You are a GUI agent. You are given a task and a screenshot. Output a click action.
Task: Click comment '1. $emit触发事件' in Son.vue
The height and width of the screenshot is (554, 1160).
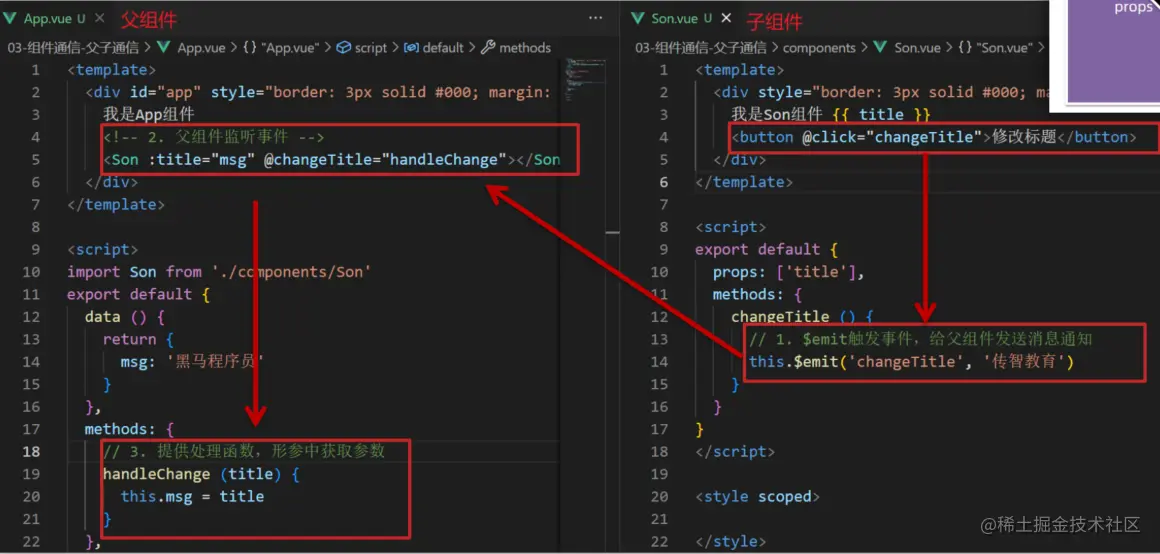(921, 340)
